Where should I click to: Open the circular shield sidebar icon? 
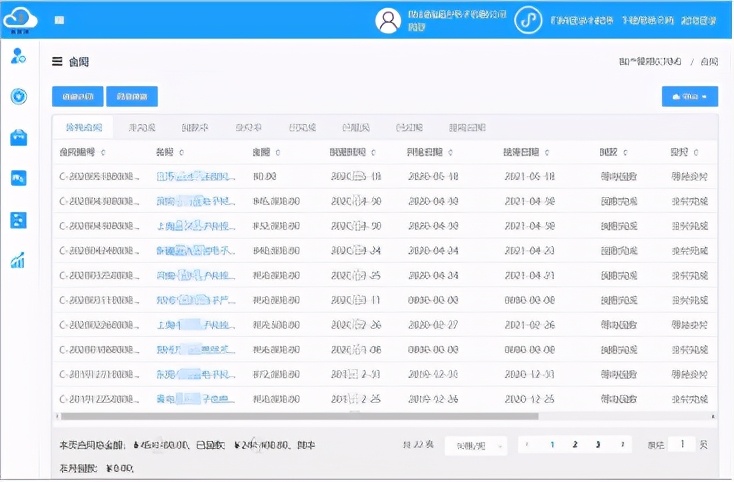(x=19, y=96)
